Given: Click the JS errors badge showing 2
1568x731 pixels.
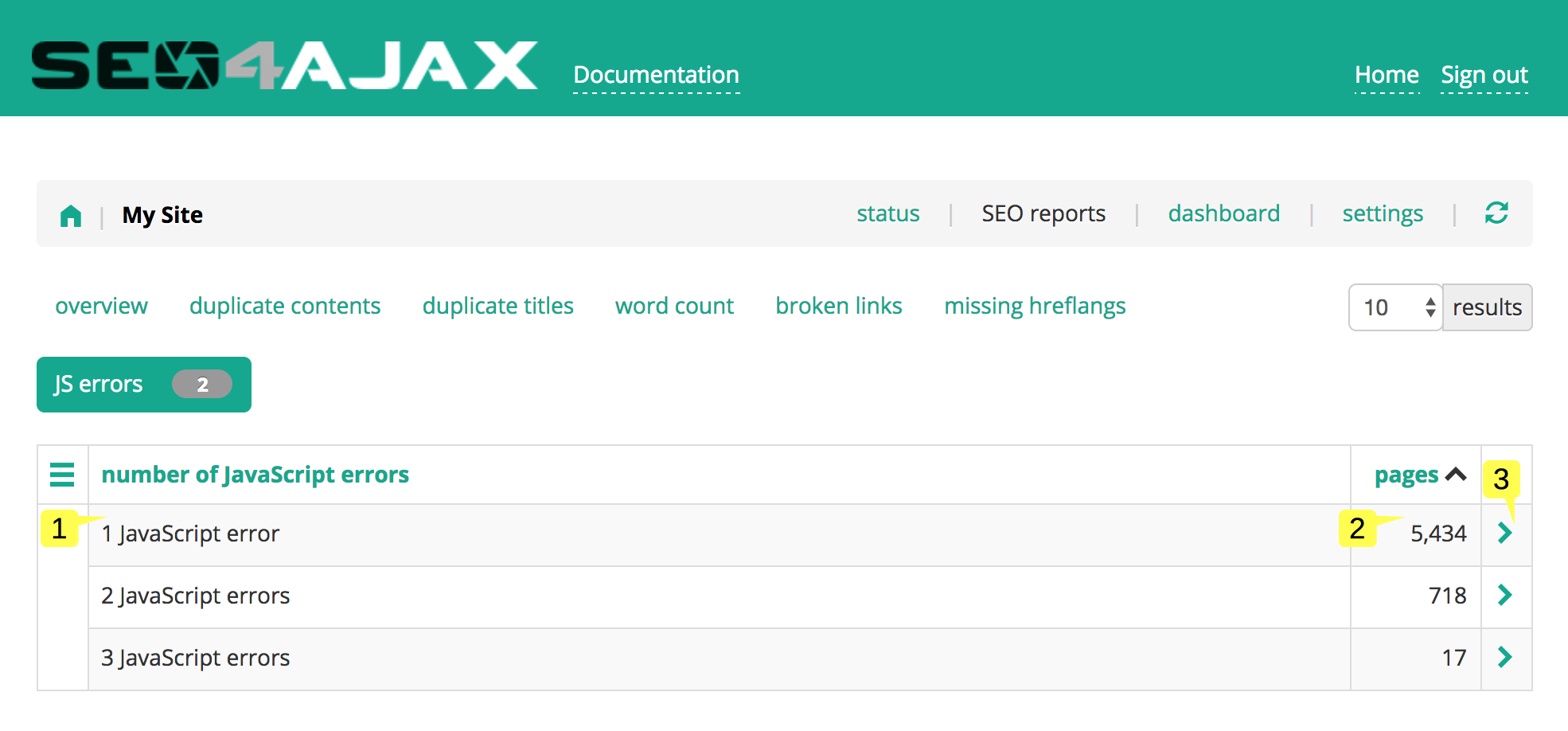Looking at the screenshot, I should pos(201,385).
